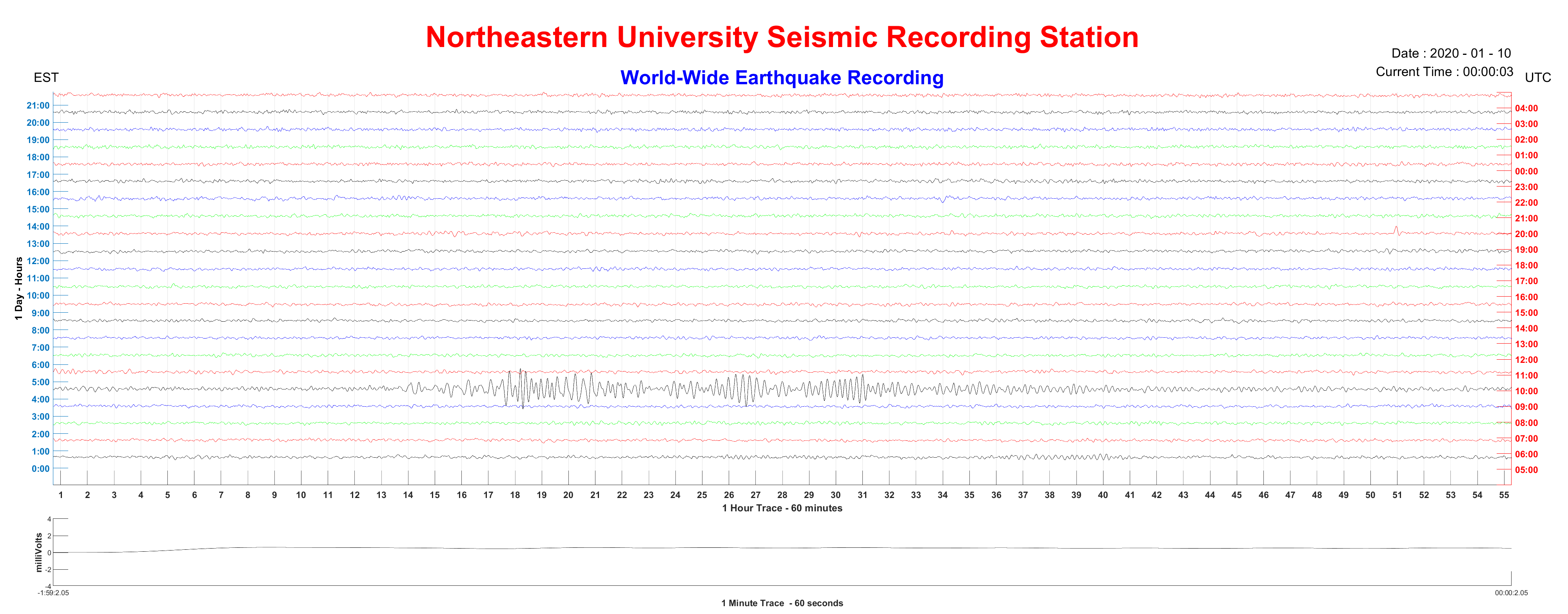
Task: Click the 04:00 UTC hour label
Action: [x=1526, y=108]
